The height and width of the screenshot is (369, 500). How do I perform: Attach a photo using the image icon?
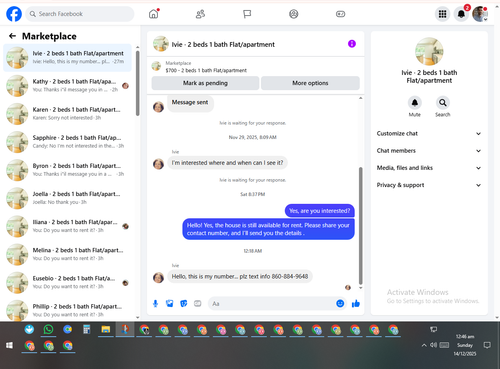[x=170, y=303]
